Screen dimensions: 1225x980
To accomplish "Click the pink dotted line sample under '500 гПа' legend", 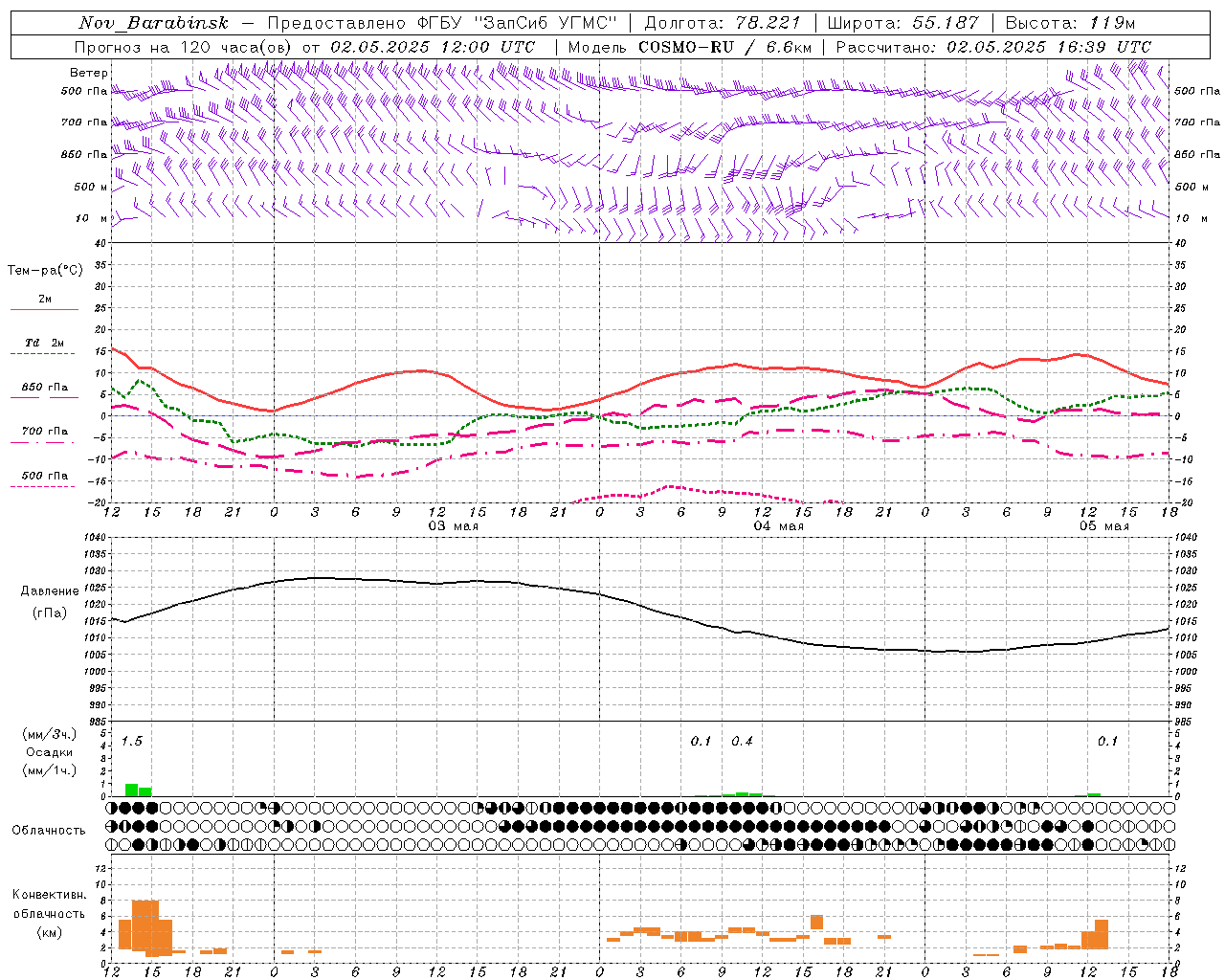I will (x=42, y=486).
